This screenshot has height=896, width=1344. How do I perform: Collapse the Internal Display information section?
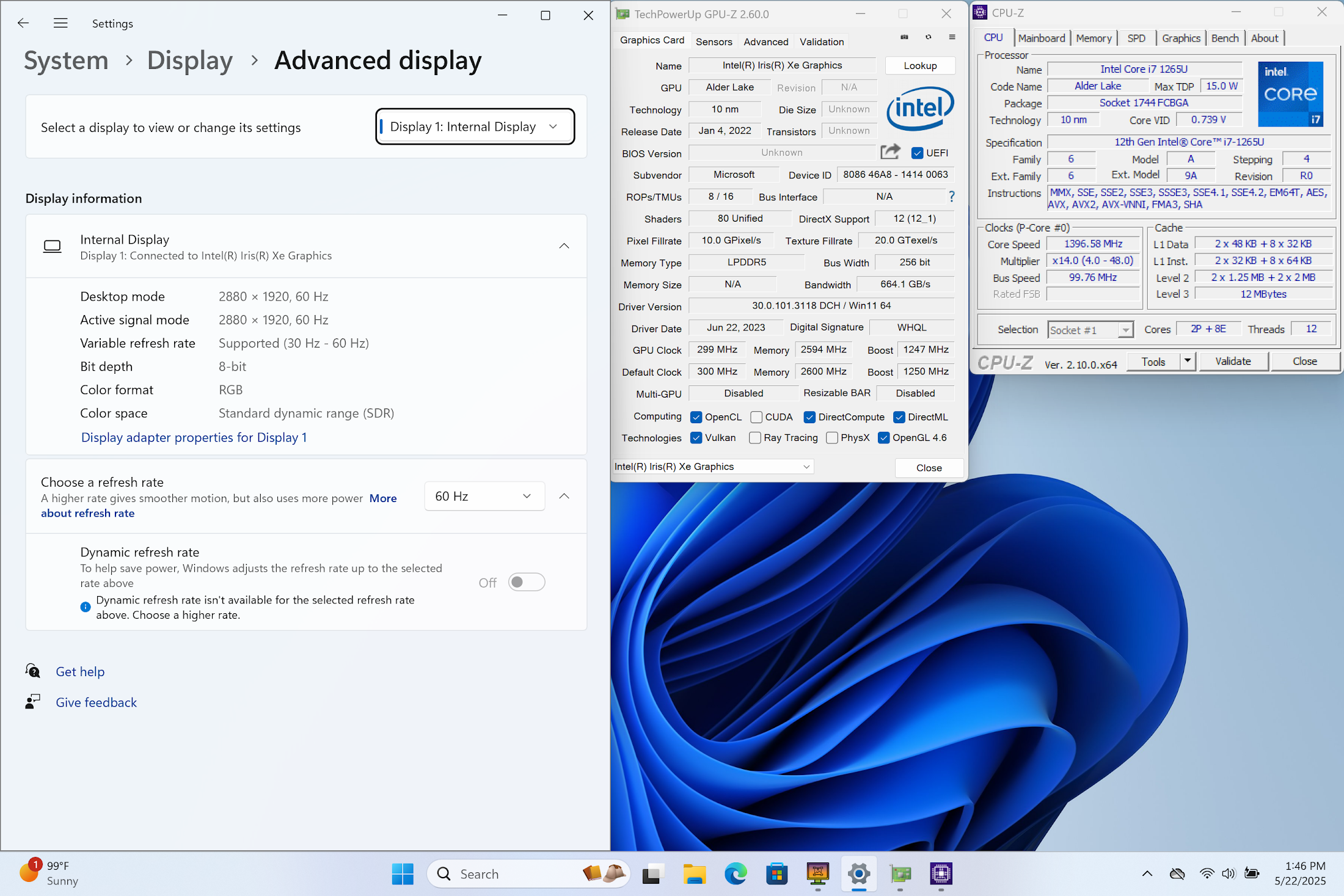click(564, 246)
